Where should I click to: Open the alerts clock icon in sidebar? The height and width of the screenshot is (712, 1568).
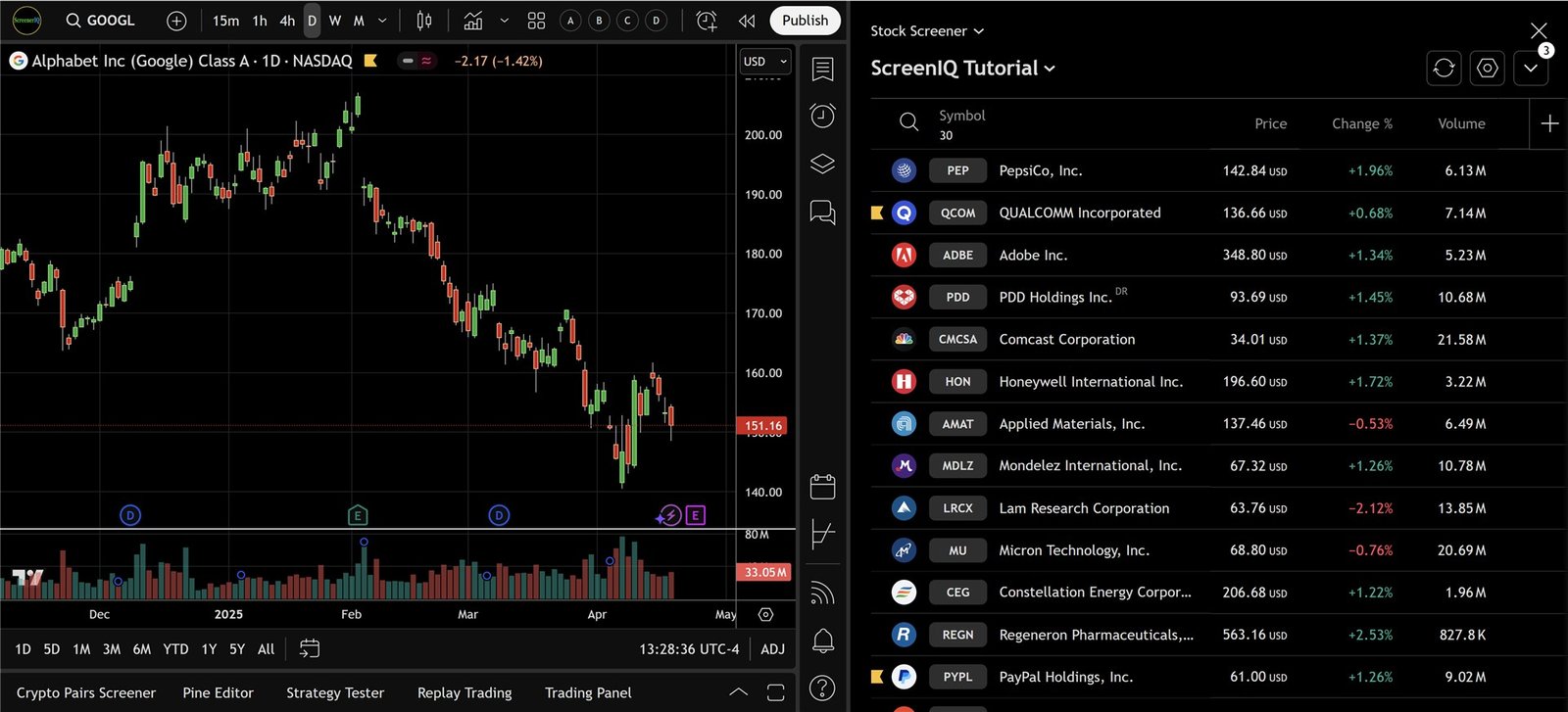[x=823, y=116]
